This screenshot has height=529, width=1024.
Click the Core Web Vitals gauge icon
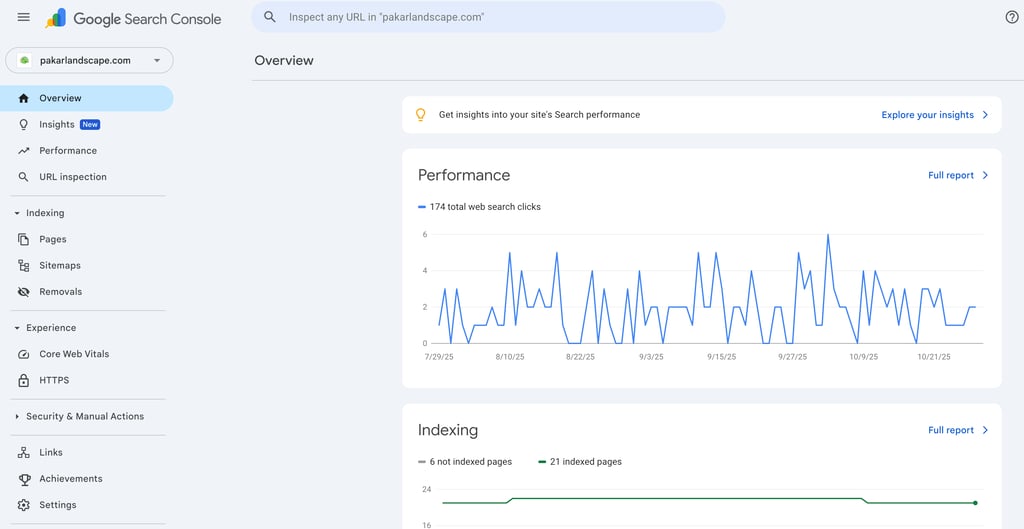24,354
